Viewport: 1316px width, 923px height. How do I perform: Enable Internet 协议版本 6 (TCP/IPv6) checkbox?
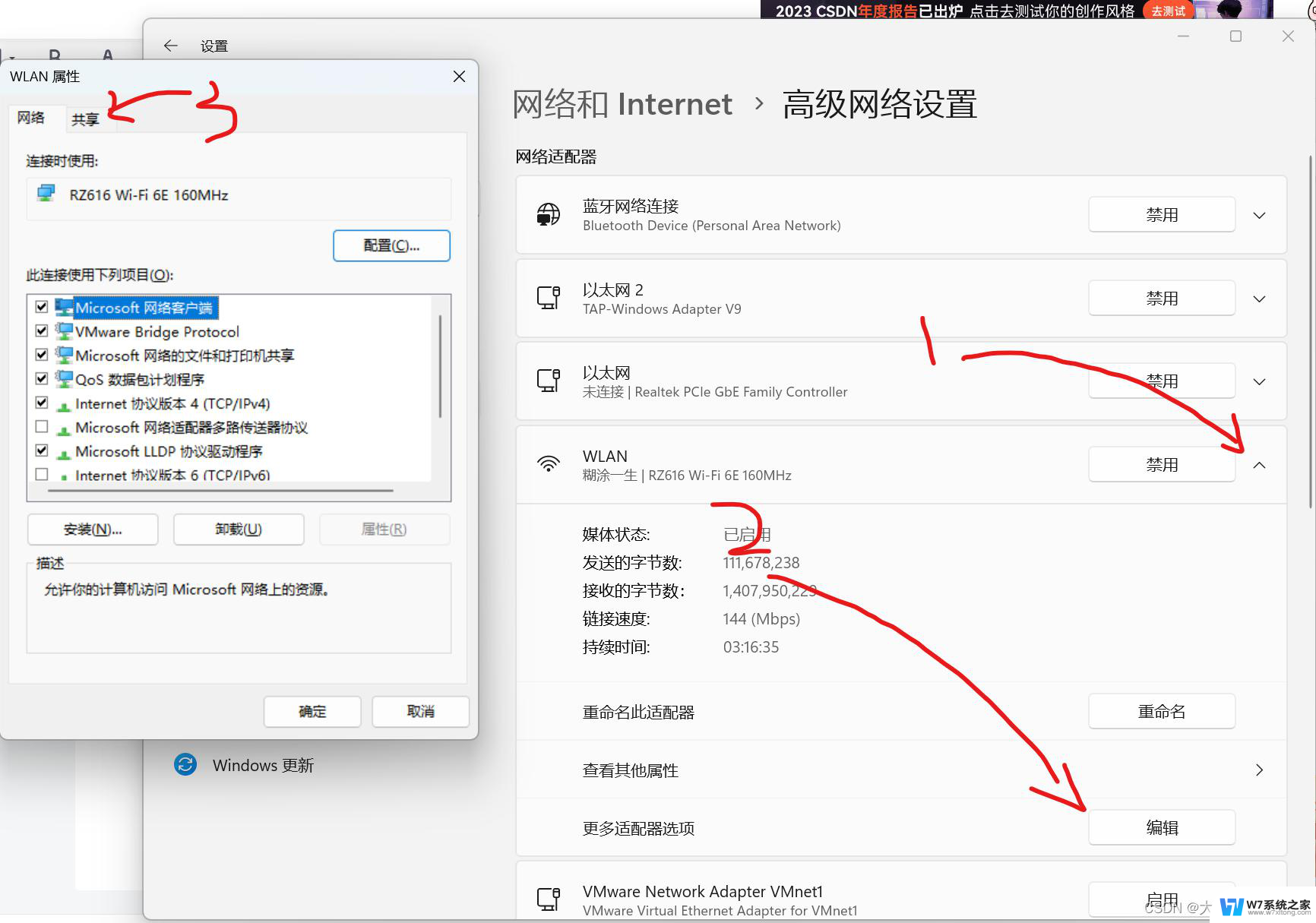[x=42, y=474]
